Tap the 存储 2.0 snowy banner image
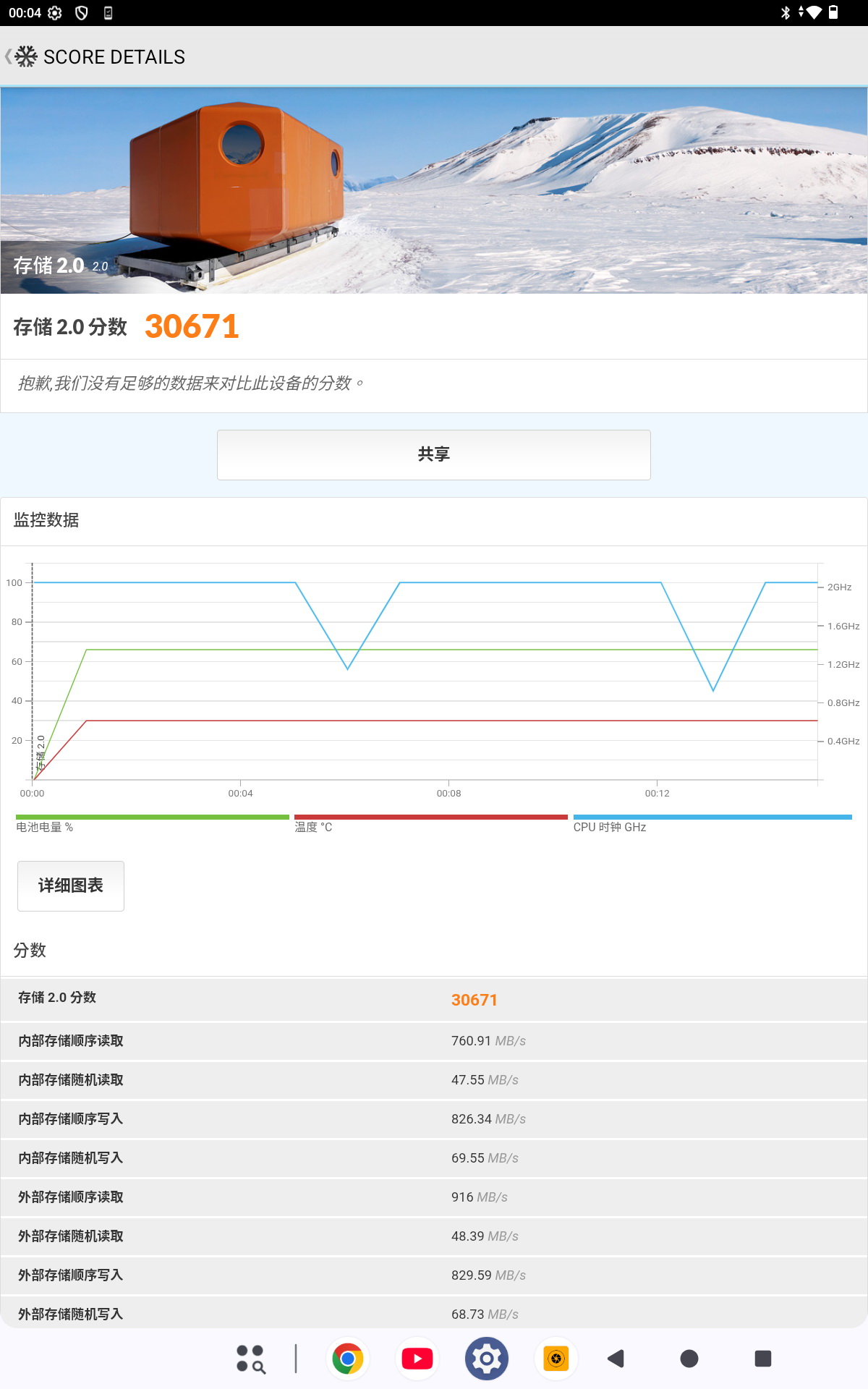This screenshot has width=868, height=1389. 434,190
